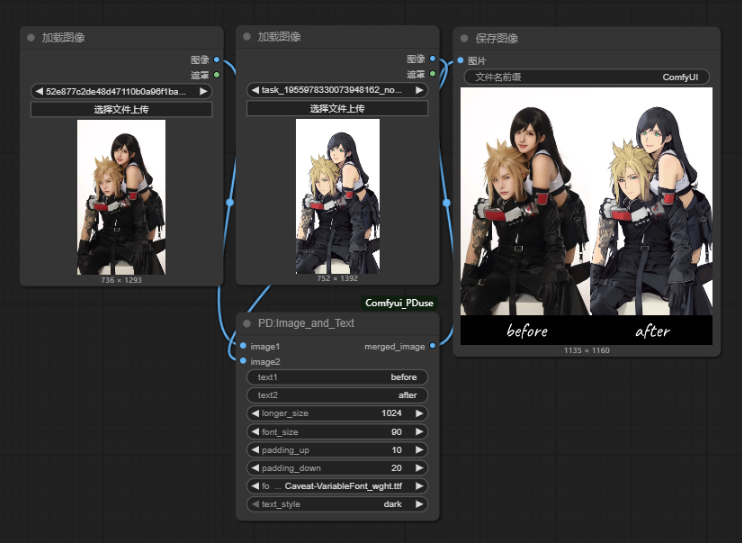This screenshot has width=742, height=543.
Task: Click 选择文件上传 in the second load node
Action: [337, 108]
